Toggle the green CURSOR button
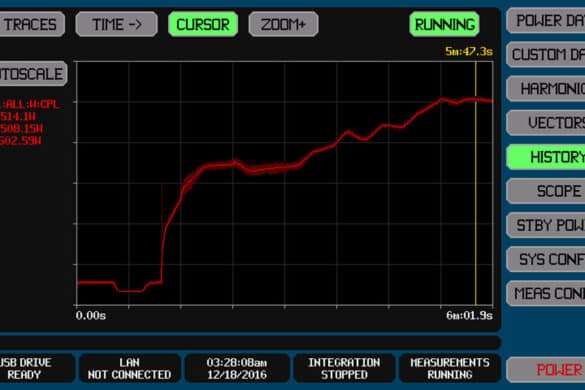Screen dimensions: 585x390 point(203,24)
